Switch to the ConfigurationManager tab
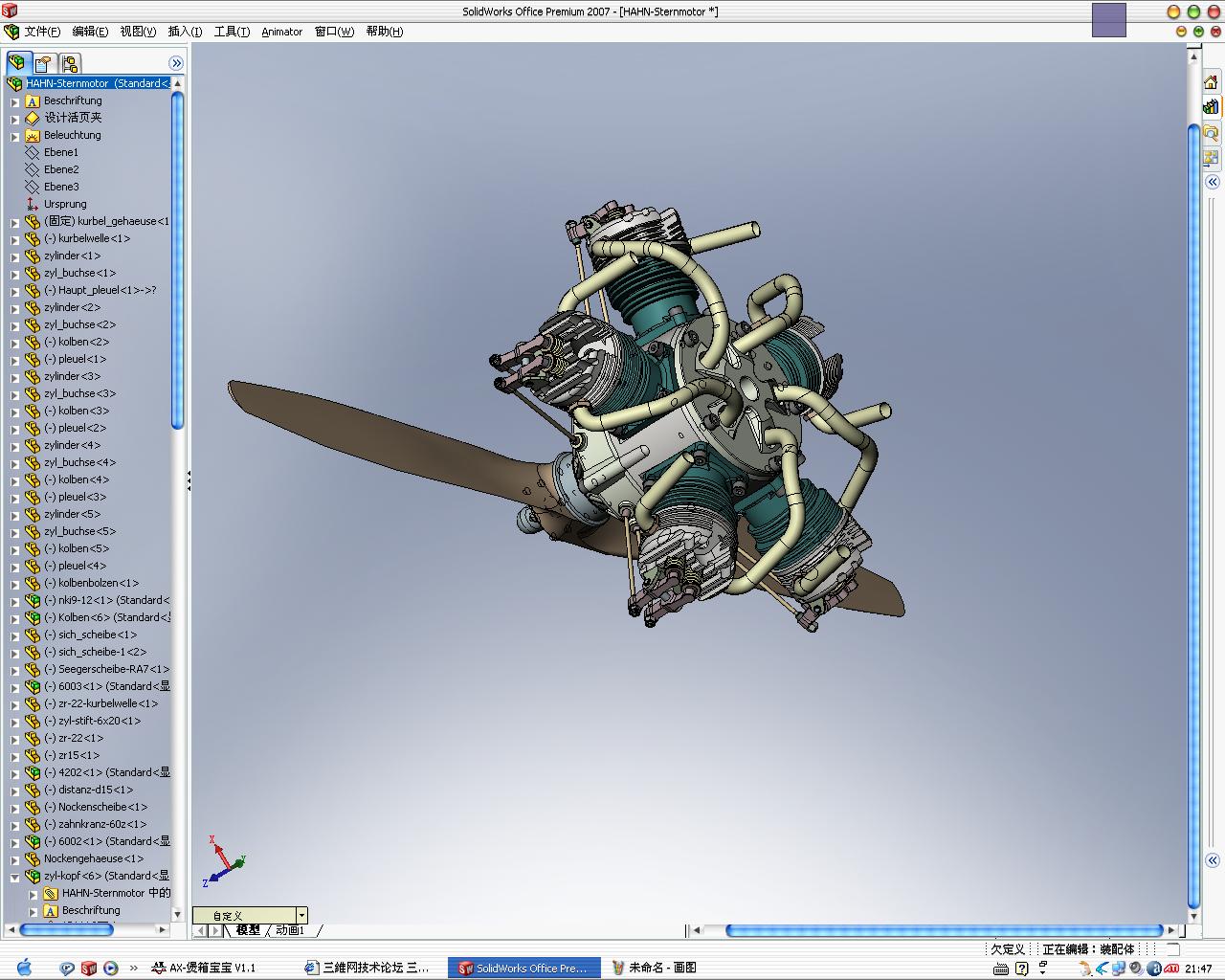The height and width of the screenshot is (980, 1225). pos(70,63)
